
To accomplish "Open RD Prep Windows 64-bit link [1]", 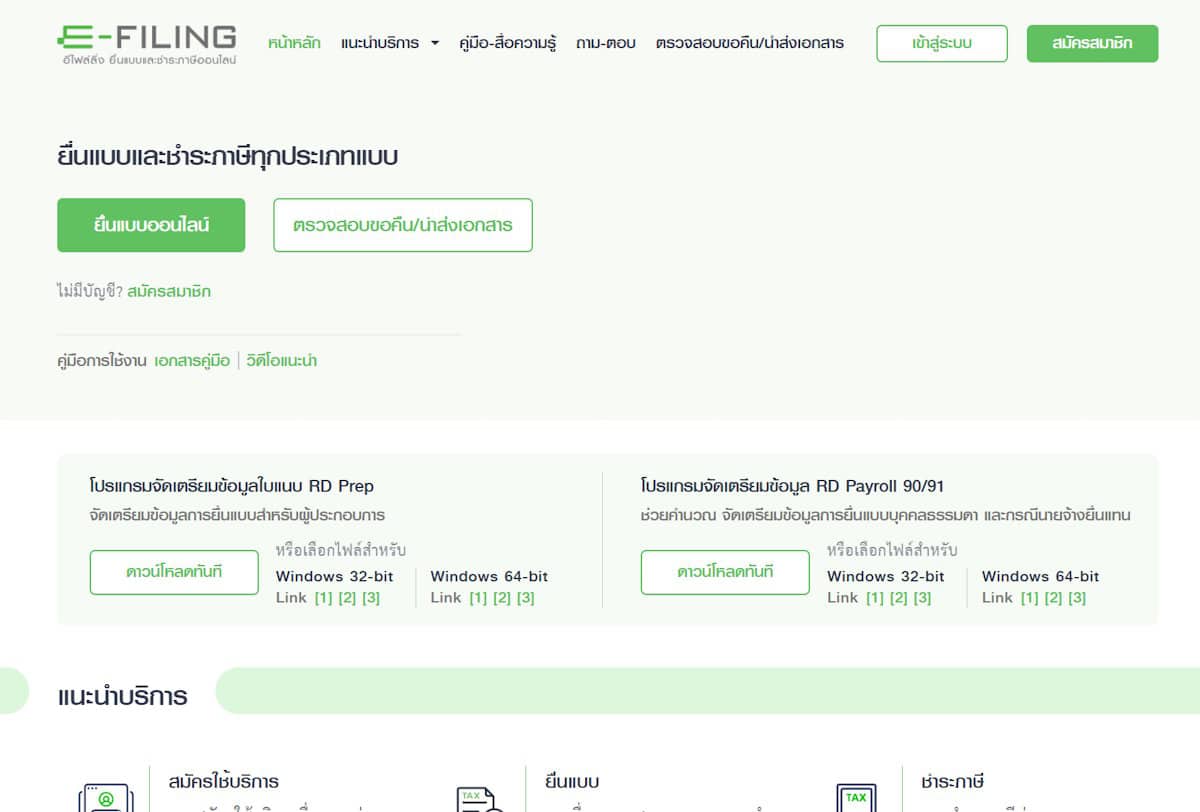I will (478, 598).
